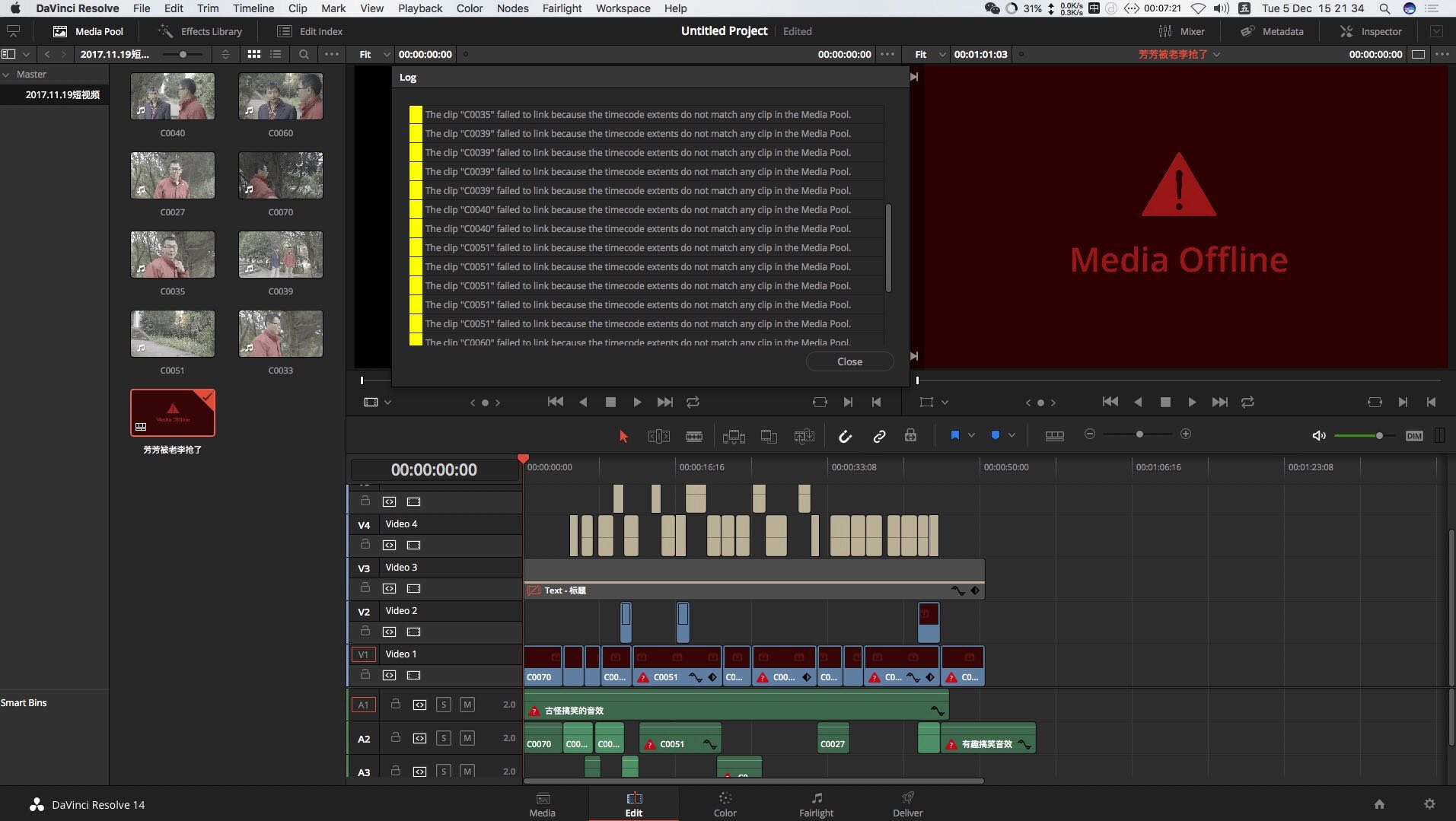Screen dimensions: 1456x821
Task: Lock the Video 4 track
Action: 365,545
